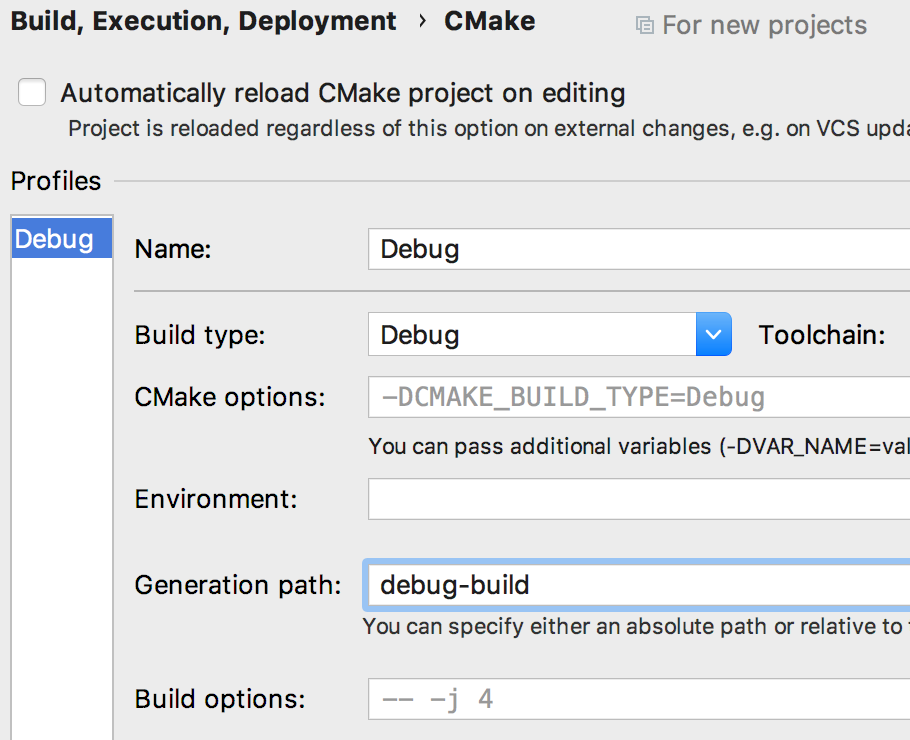
Task: Open the Build type combo box
Action: tap(540, 335)
